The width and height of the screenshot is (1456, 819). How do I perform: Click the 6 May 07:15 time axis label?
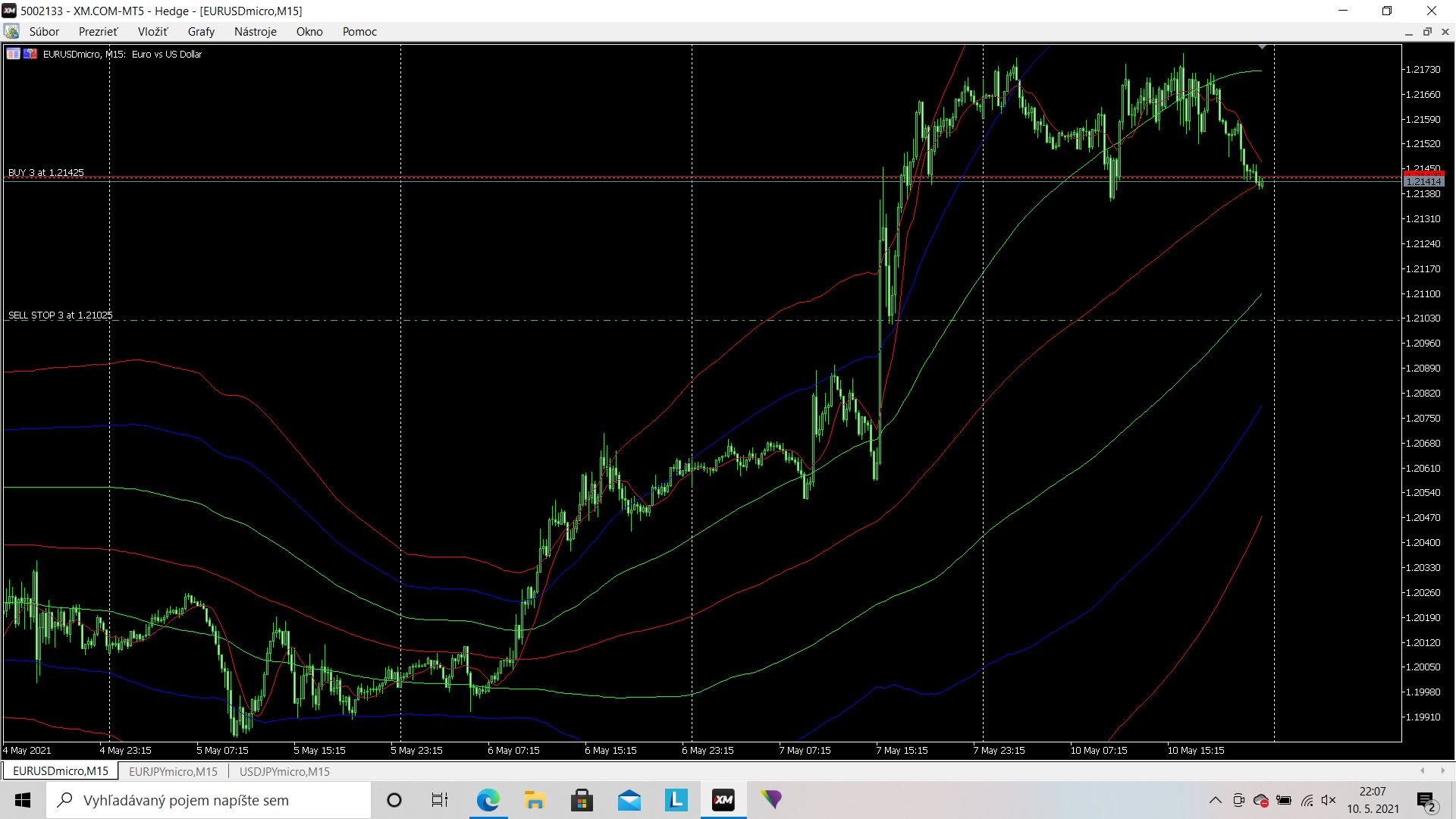pyautogui.click(x=513, y=751)
